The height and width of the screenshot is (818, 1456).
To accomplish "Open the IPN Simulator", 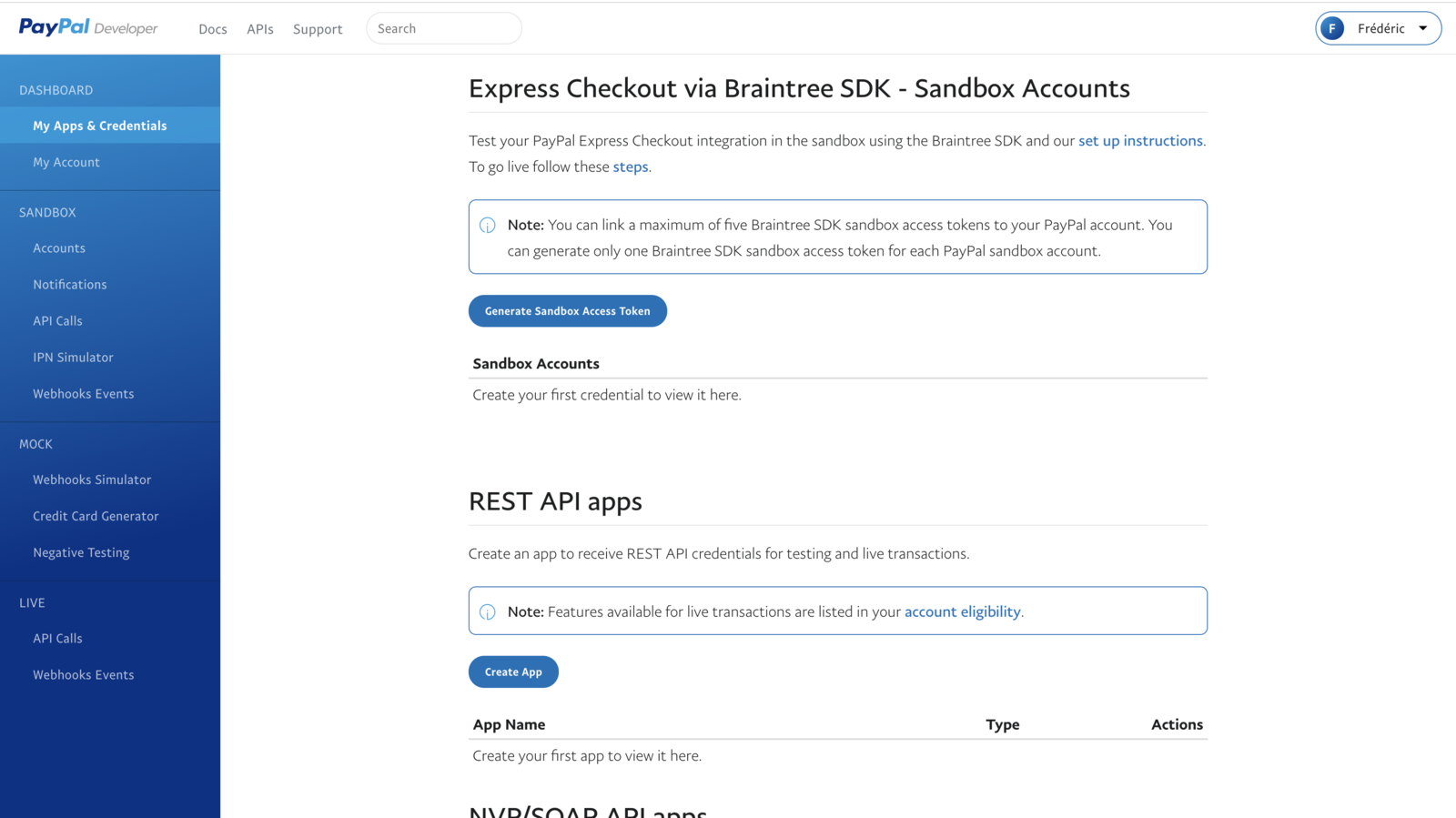I will [73, 357].
